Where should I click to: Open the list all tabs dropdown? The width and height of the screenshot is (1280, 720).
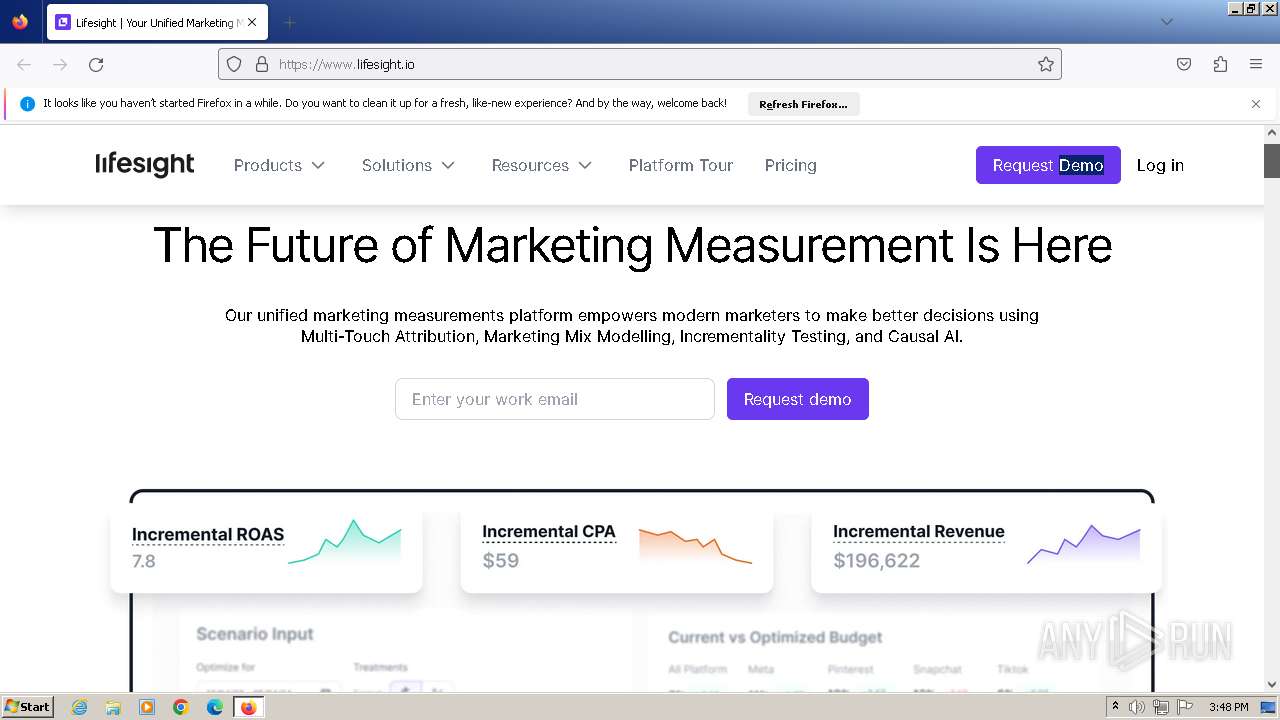click(x=1166, y=22)
